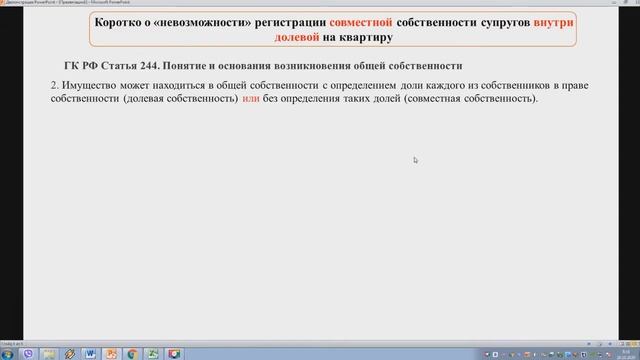Viewport: 640px width, 360px height.
Task: Switch to green Excel taskbar icon
Action: click(153, 354)
